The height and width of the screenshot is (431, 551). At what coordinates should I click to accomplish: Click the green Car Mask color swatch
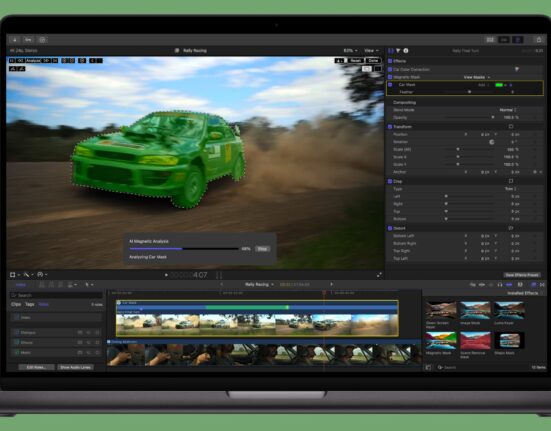(499, 85)
